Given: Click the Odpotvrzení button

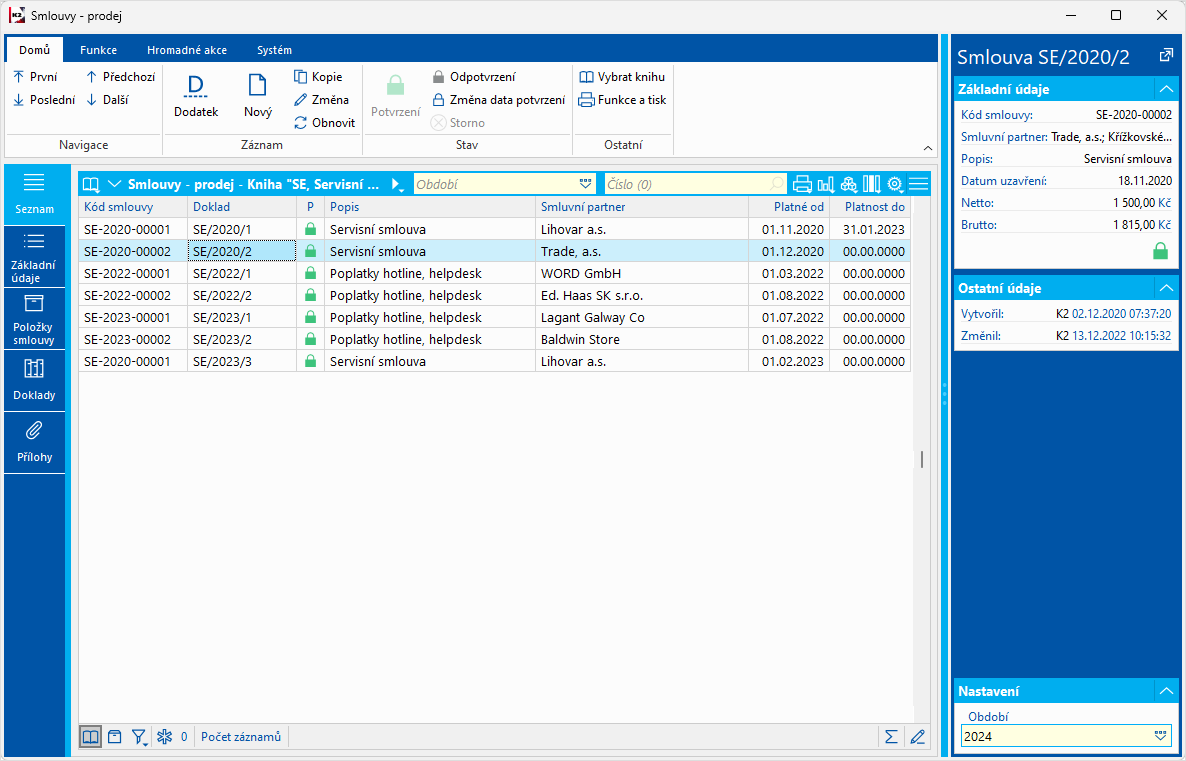Looking at the screenshot, I should tap(473, 77).
